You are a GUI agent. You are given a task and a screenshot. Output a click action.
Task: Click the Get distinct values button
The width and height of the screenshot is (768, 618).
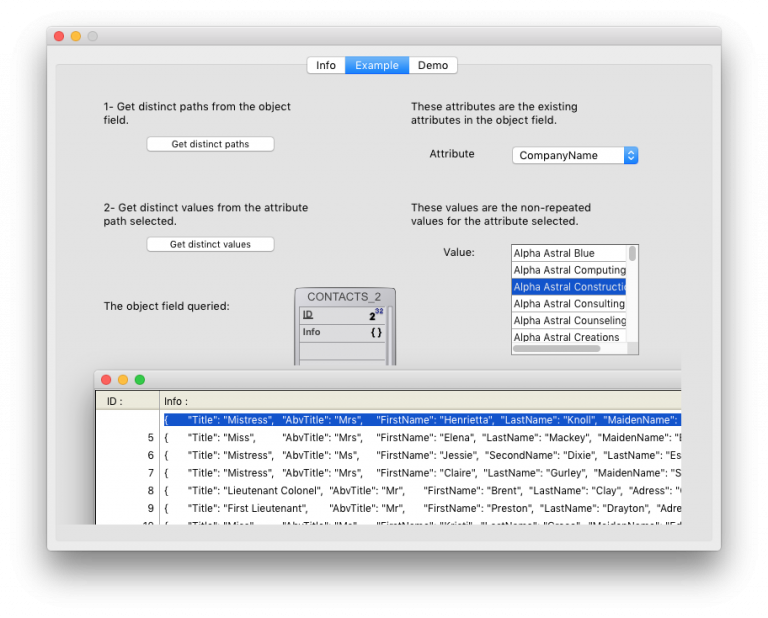(210, 244)
